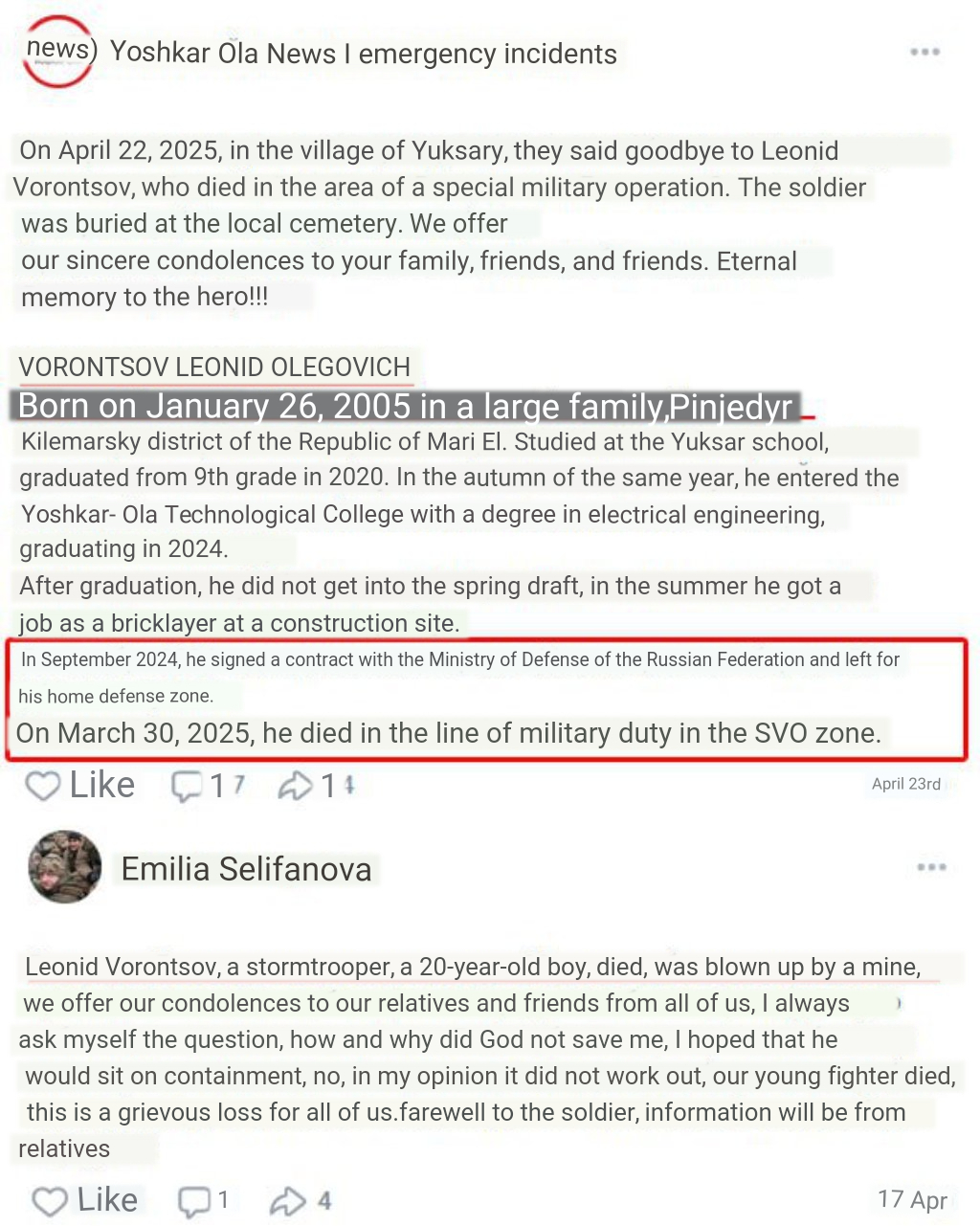980x1226 pixels.
Task: Click the word Like under the news post
Action: 101,785
